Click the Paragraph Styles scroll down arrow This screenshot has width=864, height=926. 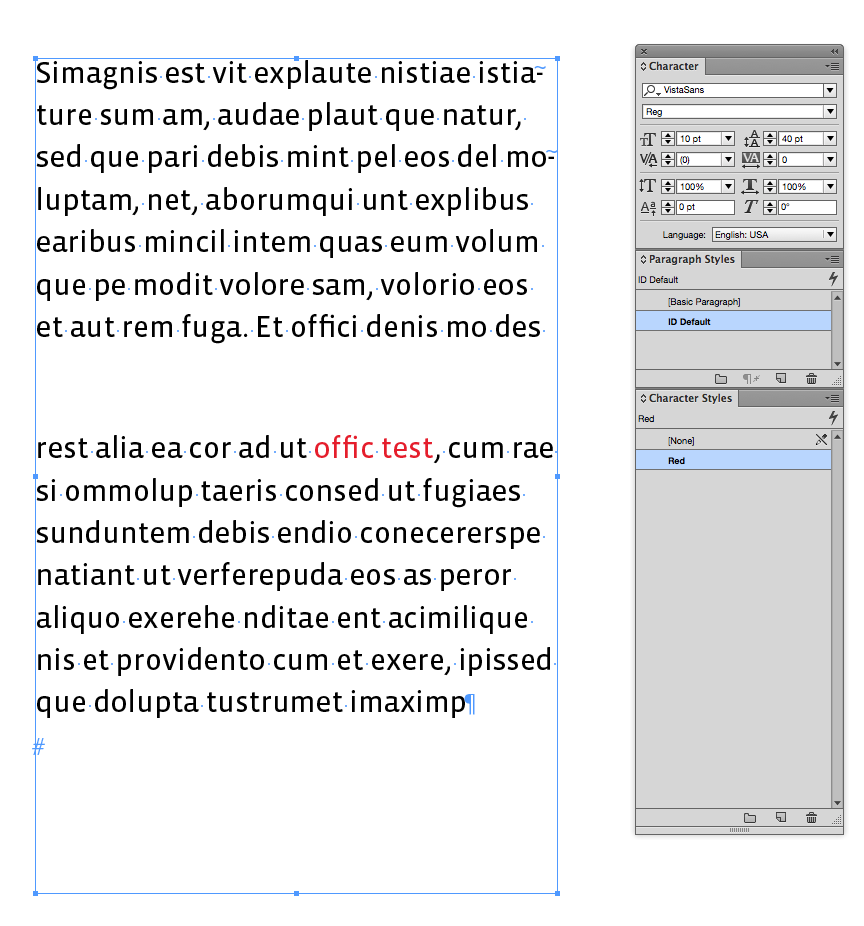click(x=837, y=364)
